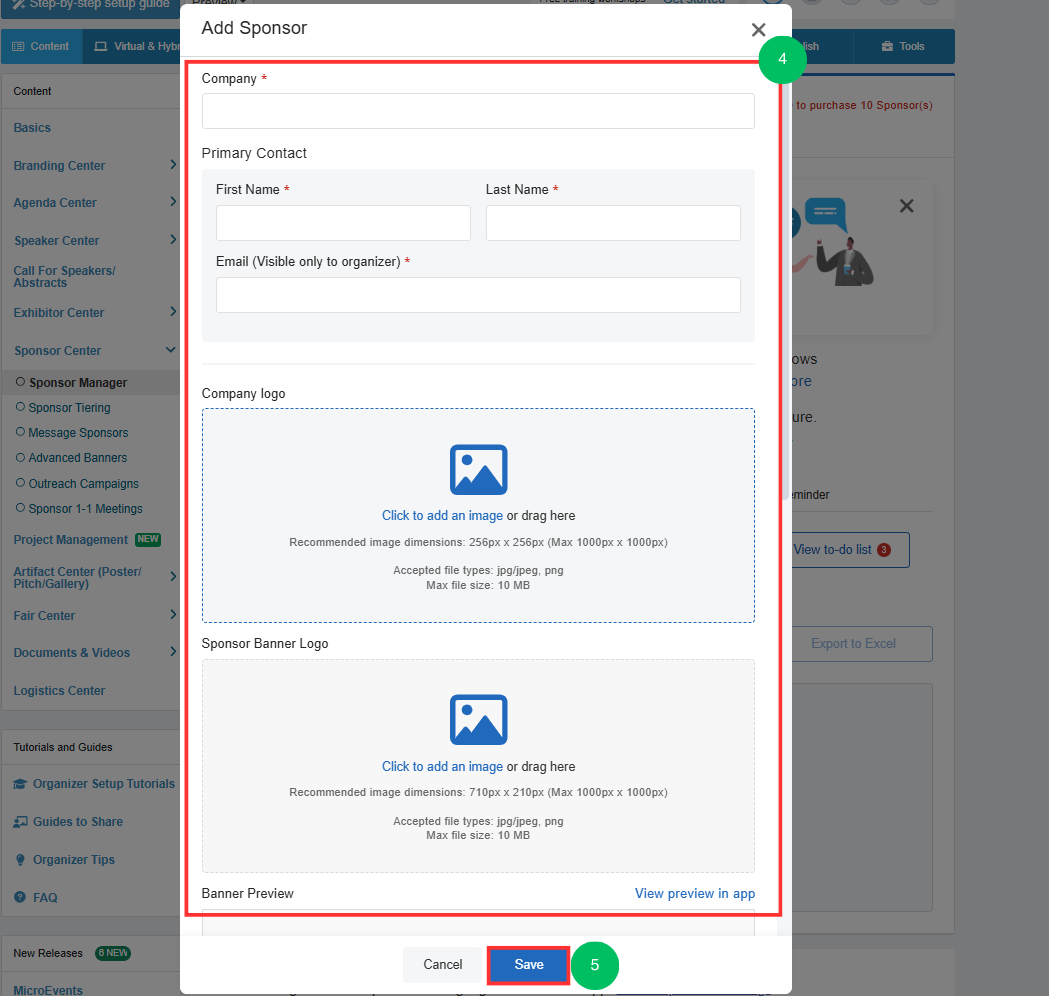Select Sponsor Tiering in sidebar
The width and height of the screenshot is (1049, 996).
70,408
